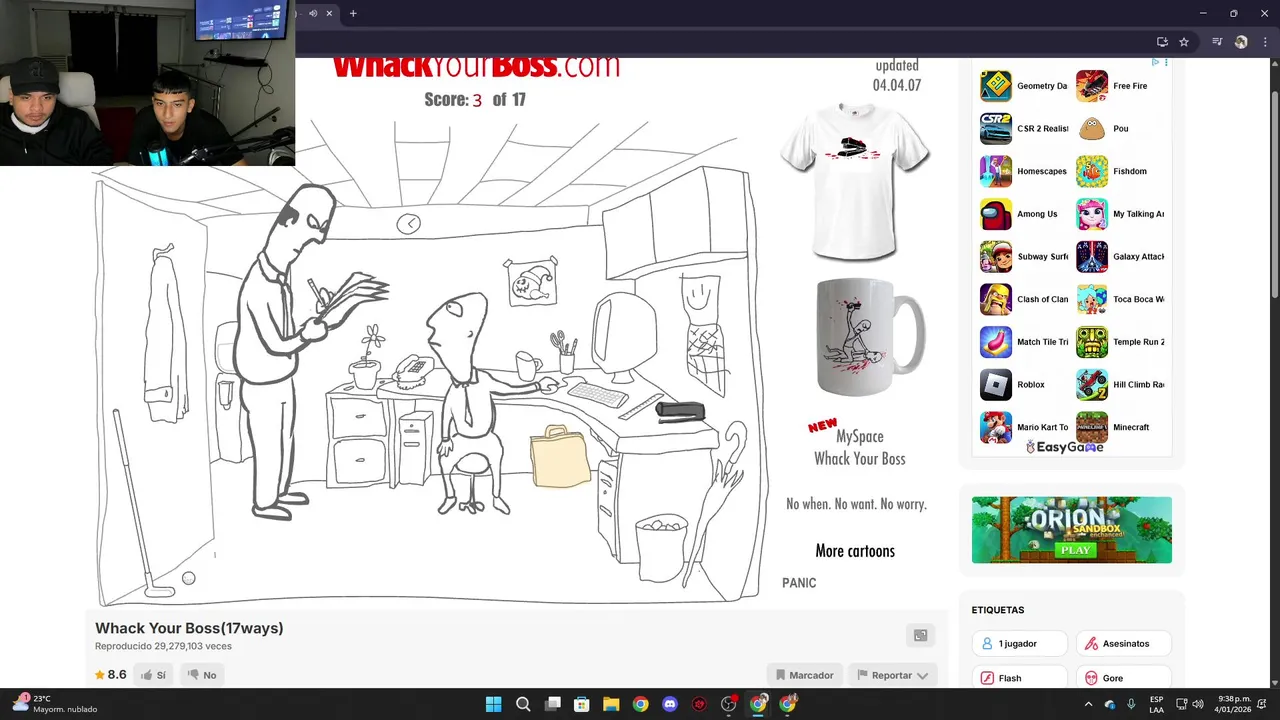Bookmark this page with the star icon
Screen dimensions: 1280x720
point(1184,42)
